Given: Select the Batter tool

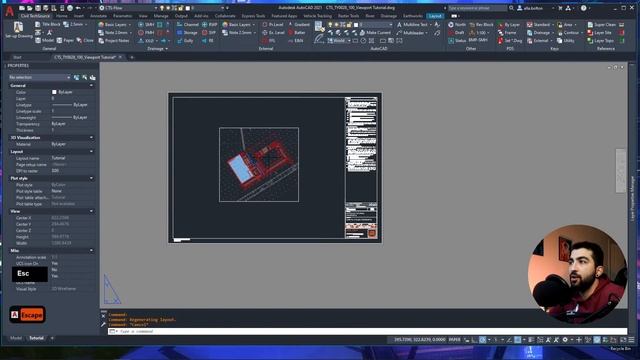Looking at the screenshot, I should (297, 32).
